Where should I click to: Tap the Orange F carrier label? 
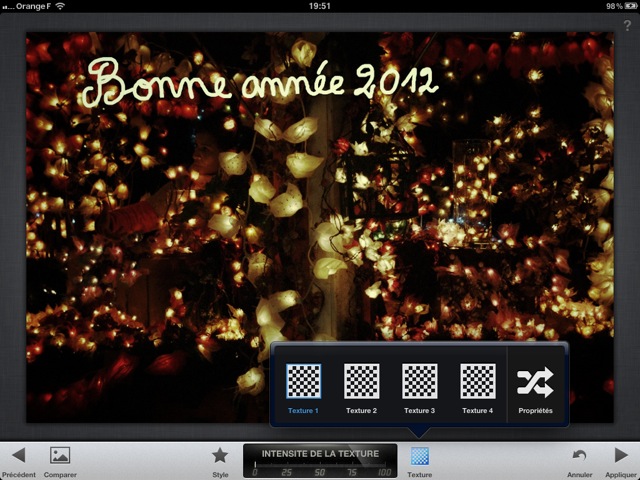(x=28, y=6)
